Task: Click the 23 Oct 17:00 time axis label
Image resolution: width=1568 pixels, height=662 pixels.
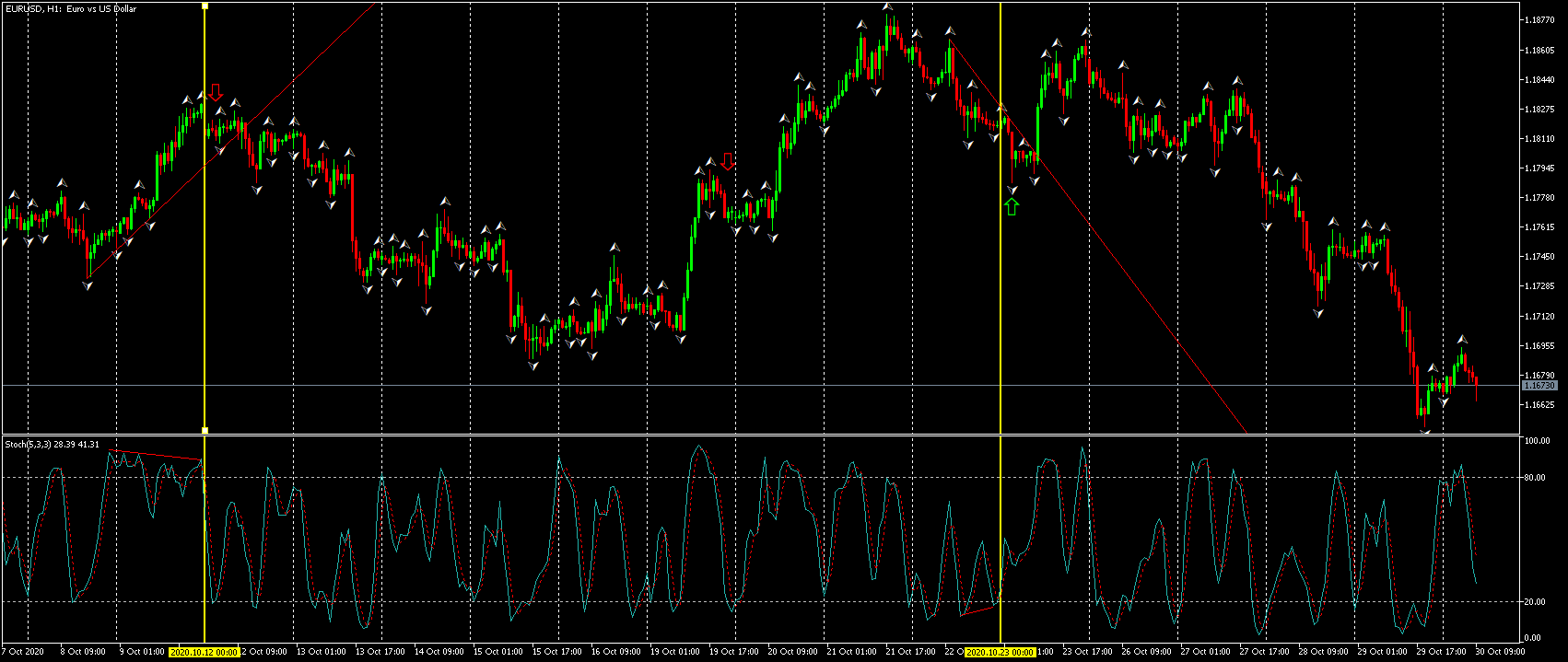Action: [1087, 652]
